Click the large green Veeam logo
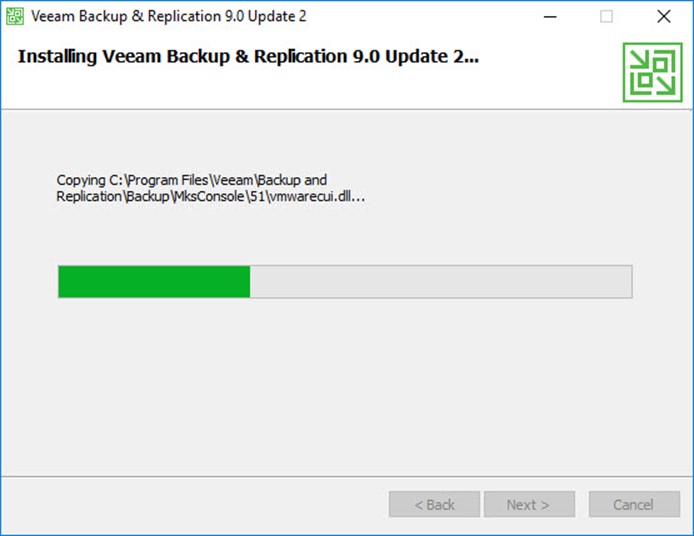The width and height of the screenshot is (694, 536). pos(652,72)
